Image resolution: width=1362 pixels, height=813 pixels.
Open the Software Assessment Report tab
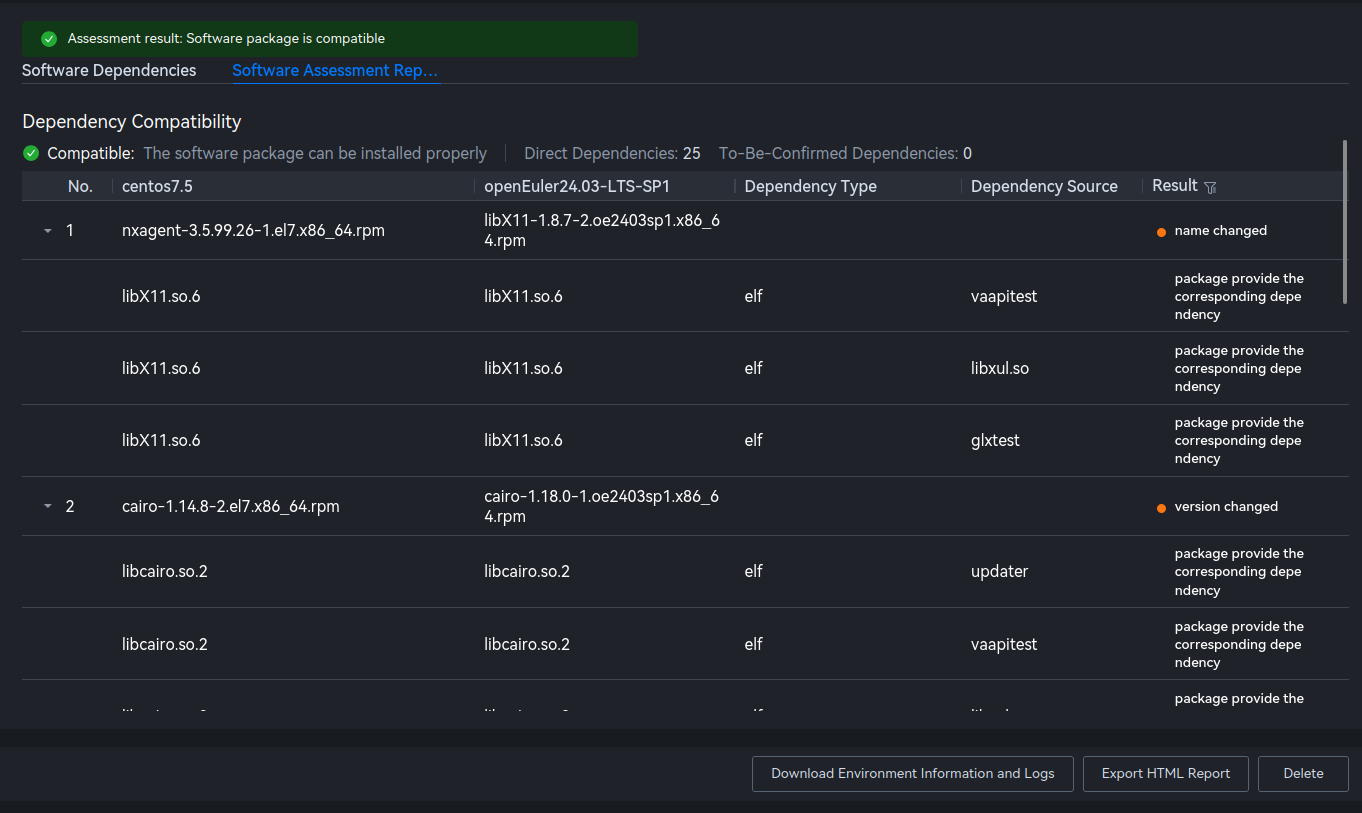334,70
